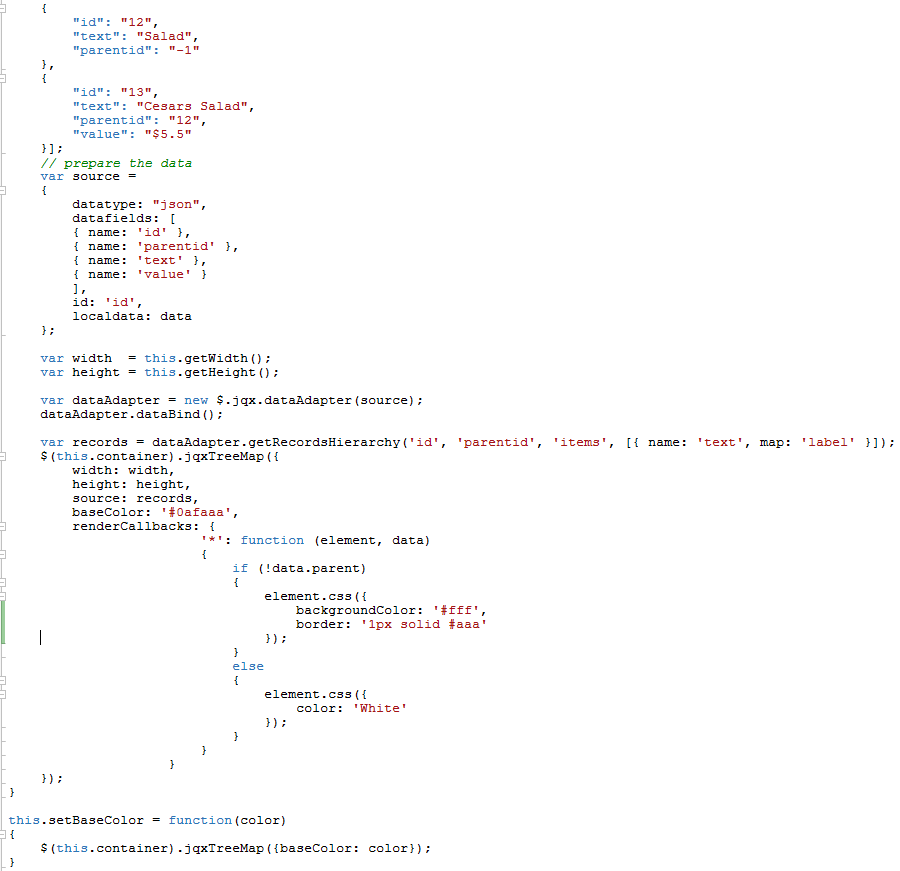Click the 'var source =' declaration
The width and height of the screenshot is (900, 871).
click(x=88, y=176)
